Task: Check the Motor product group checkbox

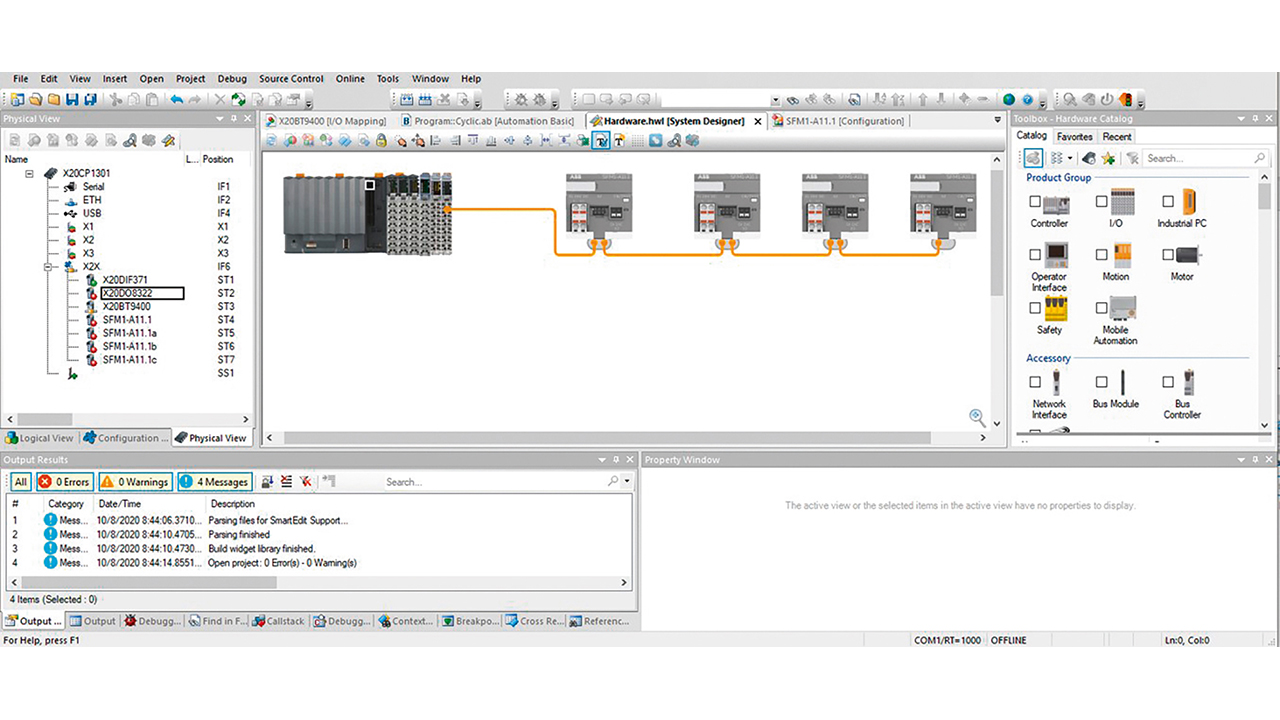Action: click(1167, 255)
